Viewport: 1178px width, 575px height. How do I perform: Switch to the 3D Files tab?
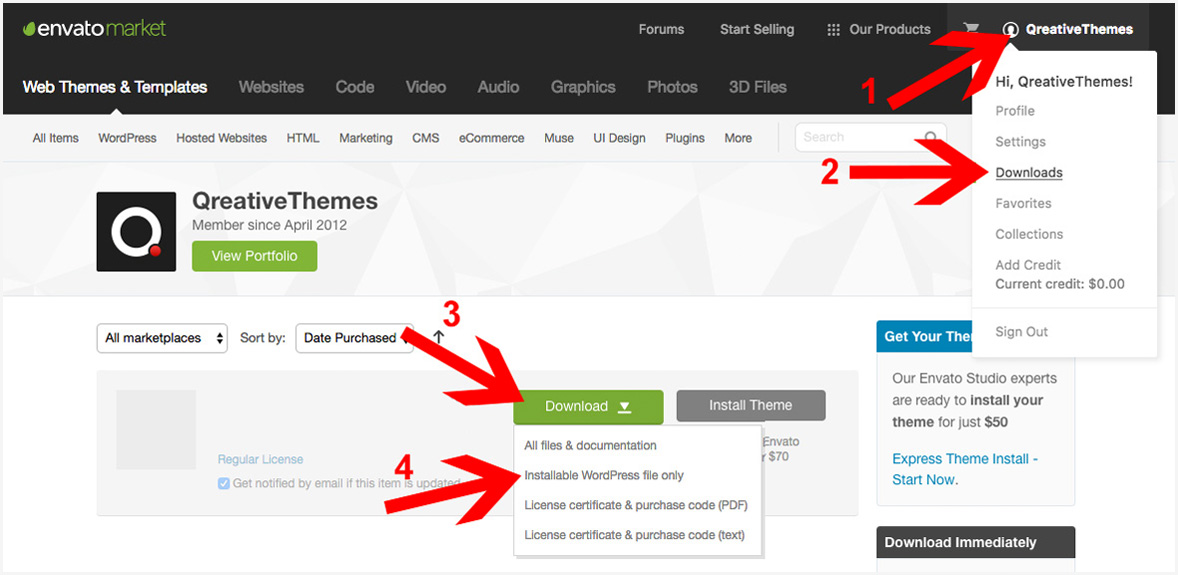click(757, 87)
